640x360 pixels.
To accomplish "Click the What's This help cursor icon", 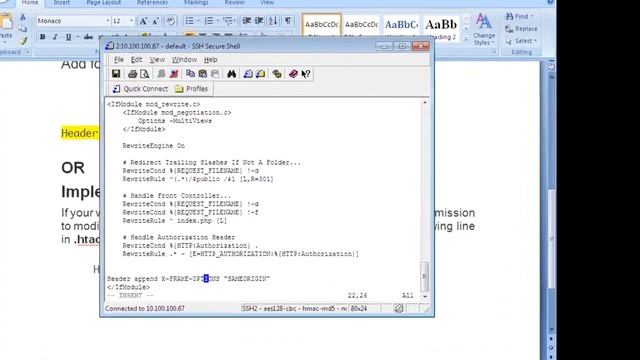I will [306, 74].
